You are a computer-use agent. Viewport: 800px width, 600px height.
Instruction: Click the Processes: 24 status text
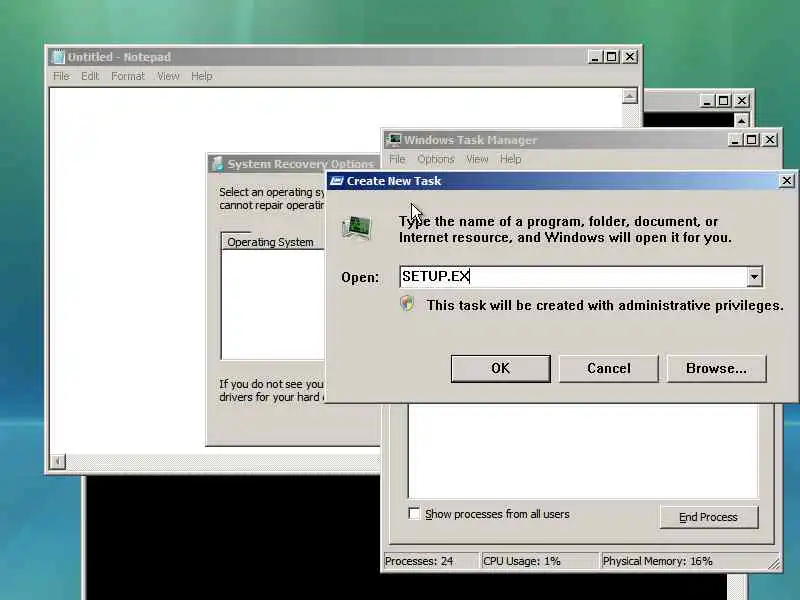click(419, 561)
